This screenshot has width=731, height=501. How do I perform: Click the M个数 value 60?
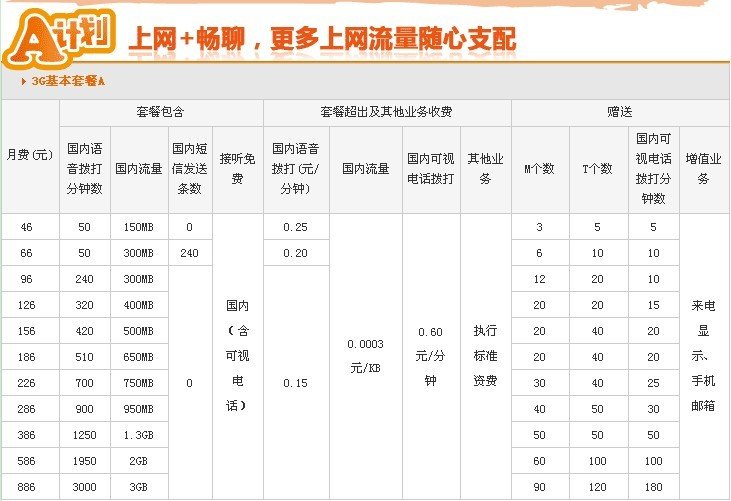coord(540,461)
